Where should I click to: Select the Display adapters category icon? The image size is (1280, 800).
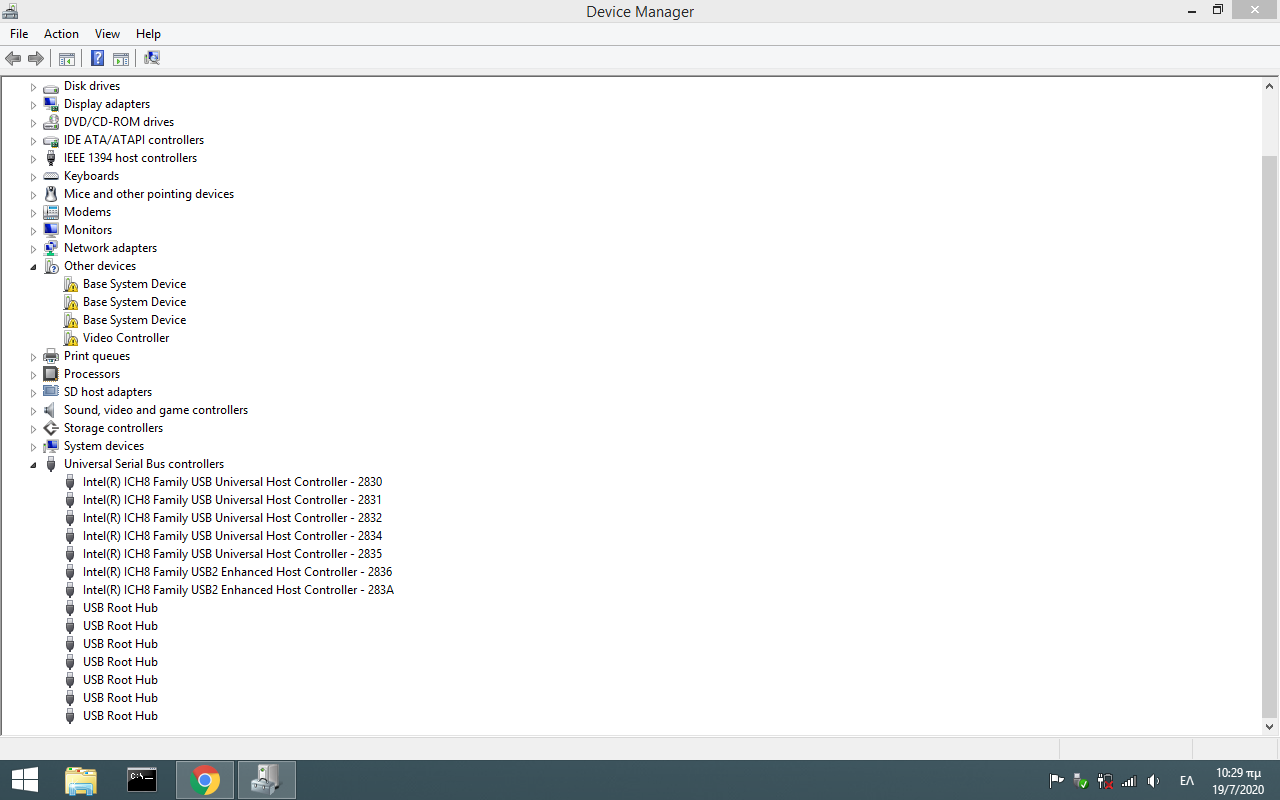(51, 104)
